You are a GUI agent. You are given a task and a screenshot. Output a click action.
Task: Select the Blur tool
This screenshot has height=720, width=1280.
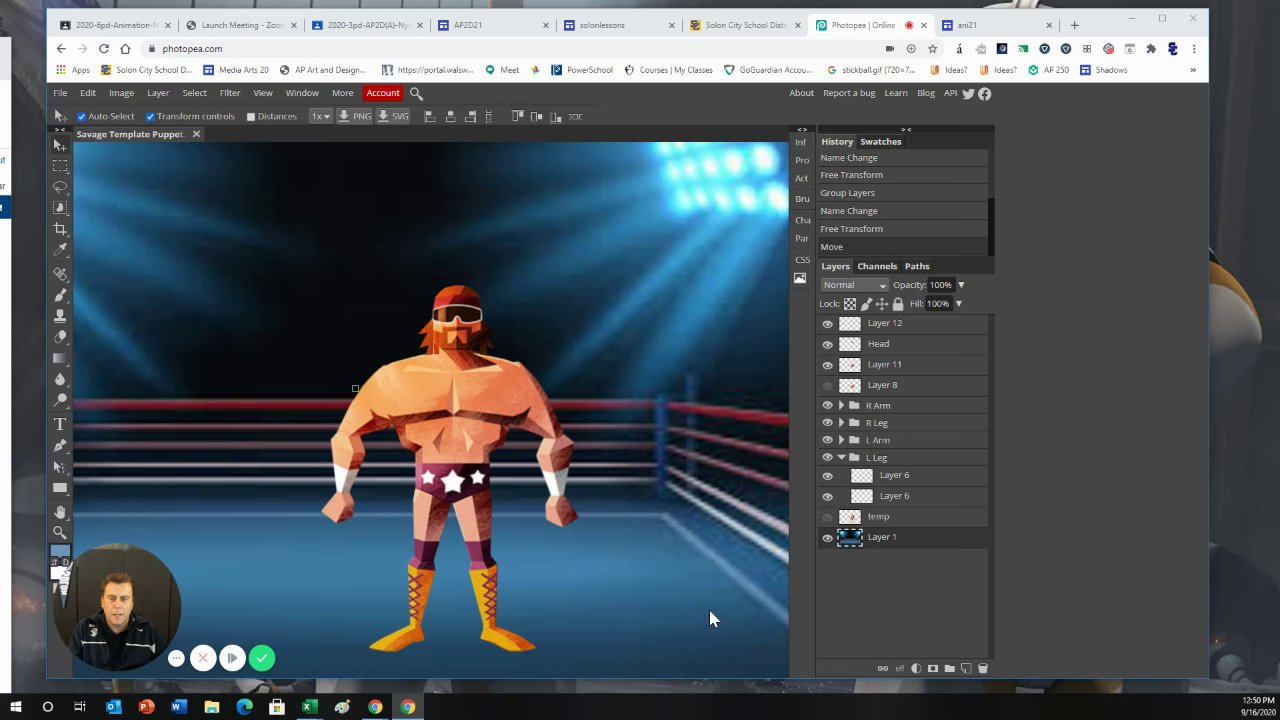60,379
